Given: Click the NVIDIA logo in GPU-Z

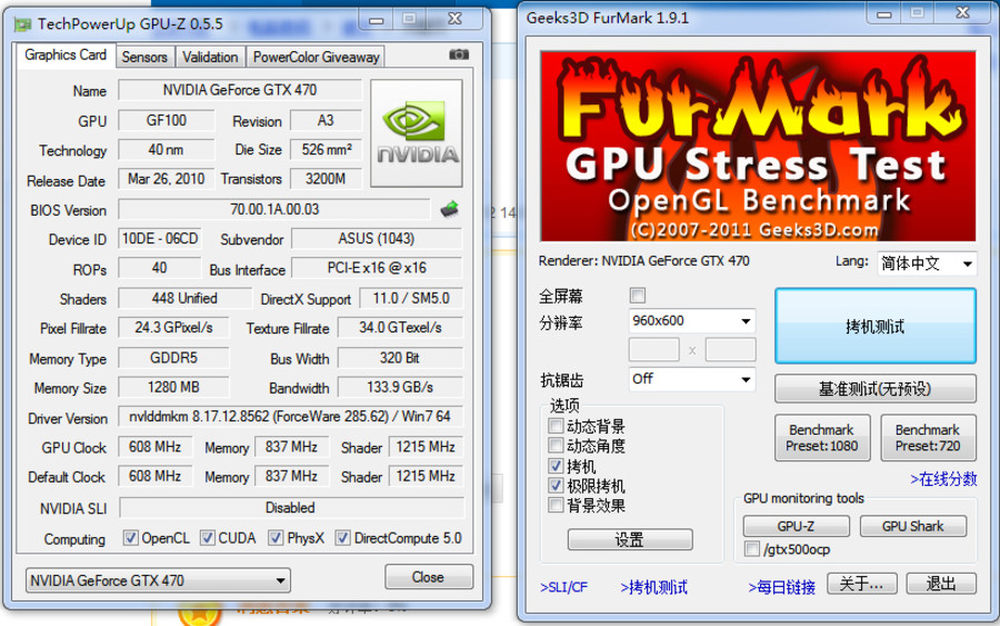Looking at the screenshot, I should point(416,133).
